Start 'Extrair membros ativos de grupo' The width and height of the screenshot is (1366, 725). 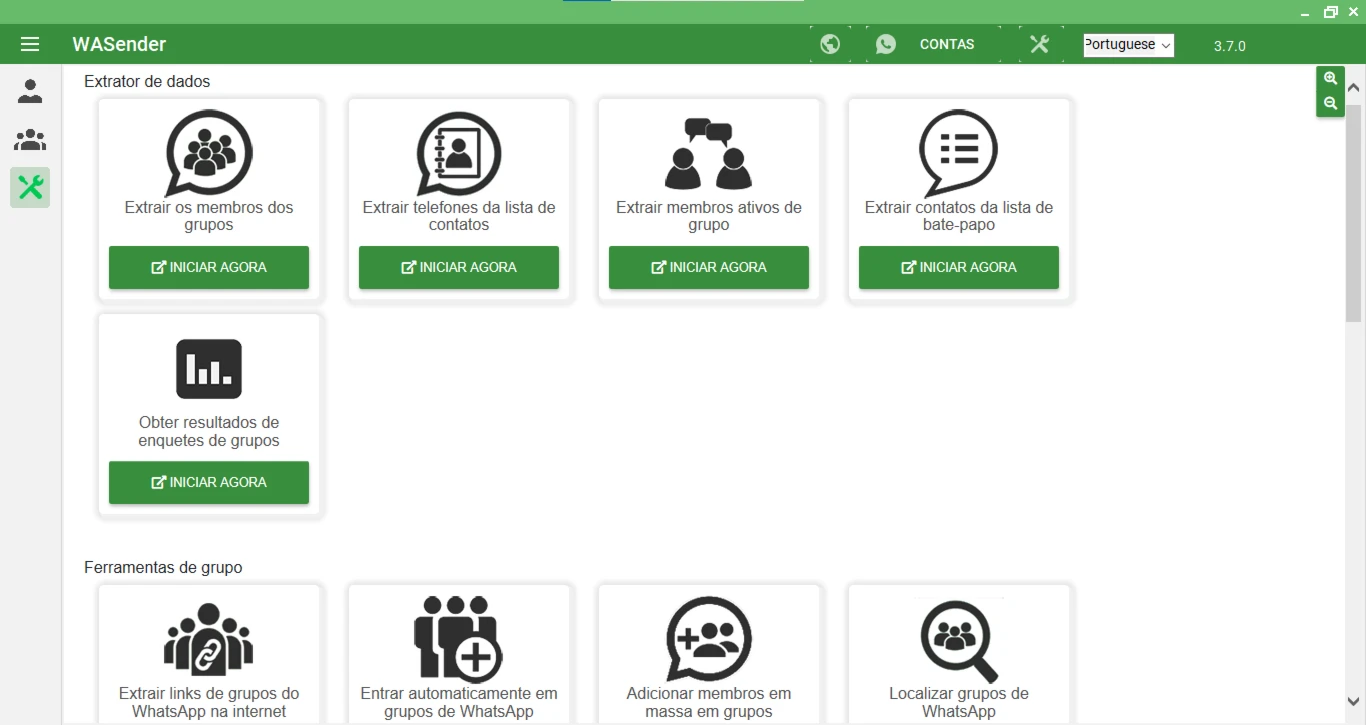(x=709, y=267)
